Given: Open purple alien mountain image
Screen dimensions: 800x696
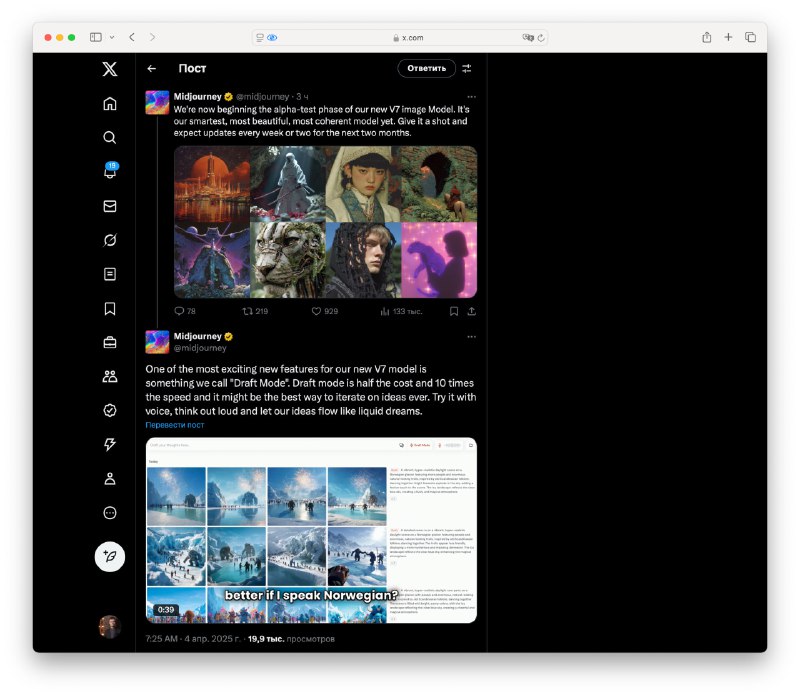Looking at the screenshot, I should pos(212,260).
